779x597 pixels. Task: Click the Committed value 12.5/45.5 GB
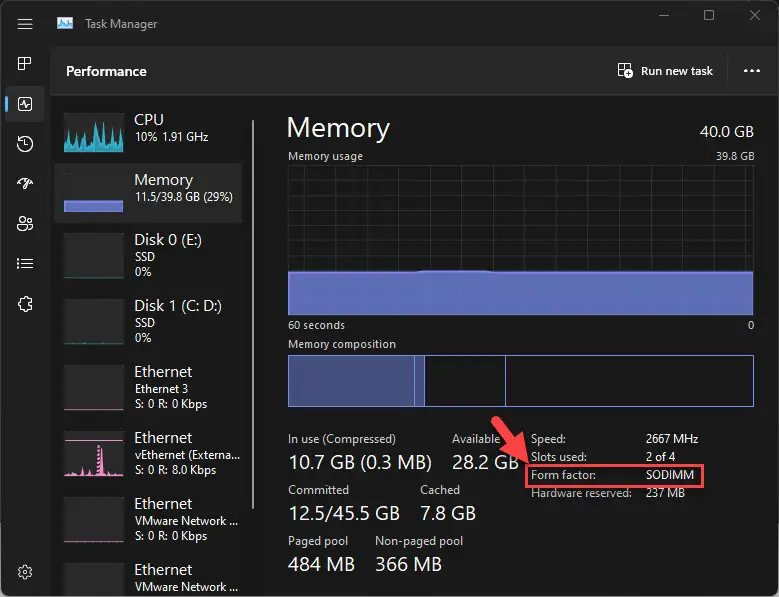[344, 514]
